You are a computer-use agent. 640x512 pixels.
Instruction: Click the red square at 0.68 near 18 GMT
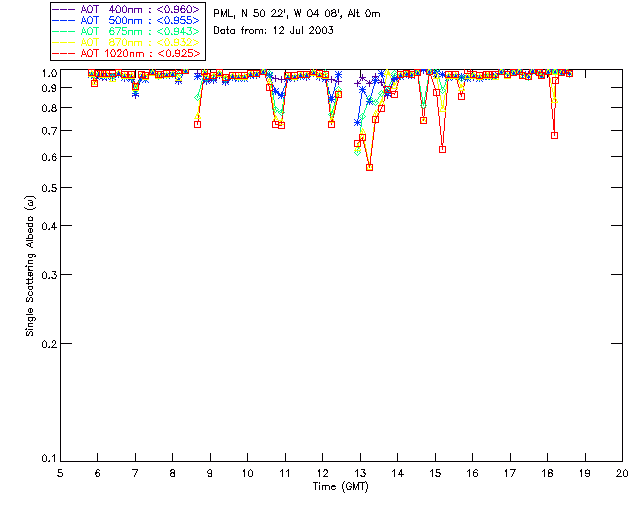coord(554,135)
